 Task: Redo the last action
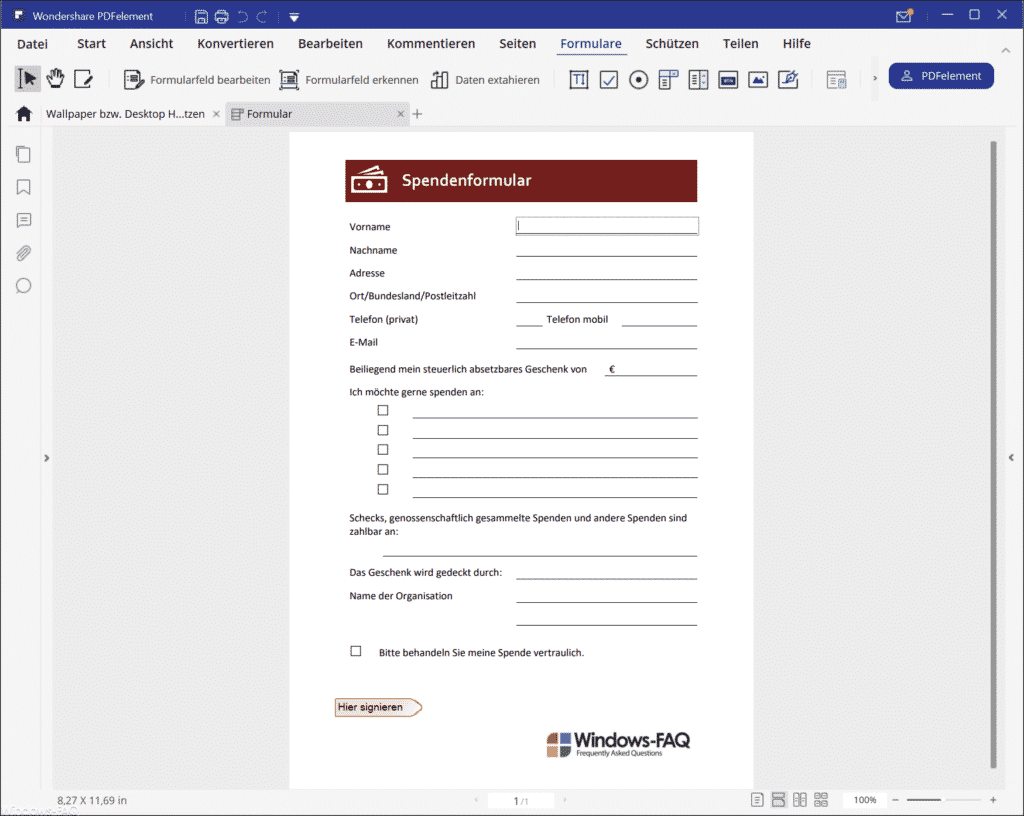click(262, 16)
